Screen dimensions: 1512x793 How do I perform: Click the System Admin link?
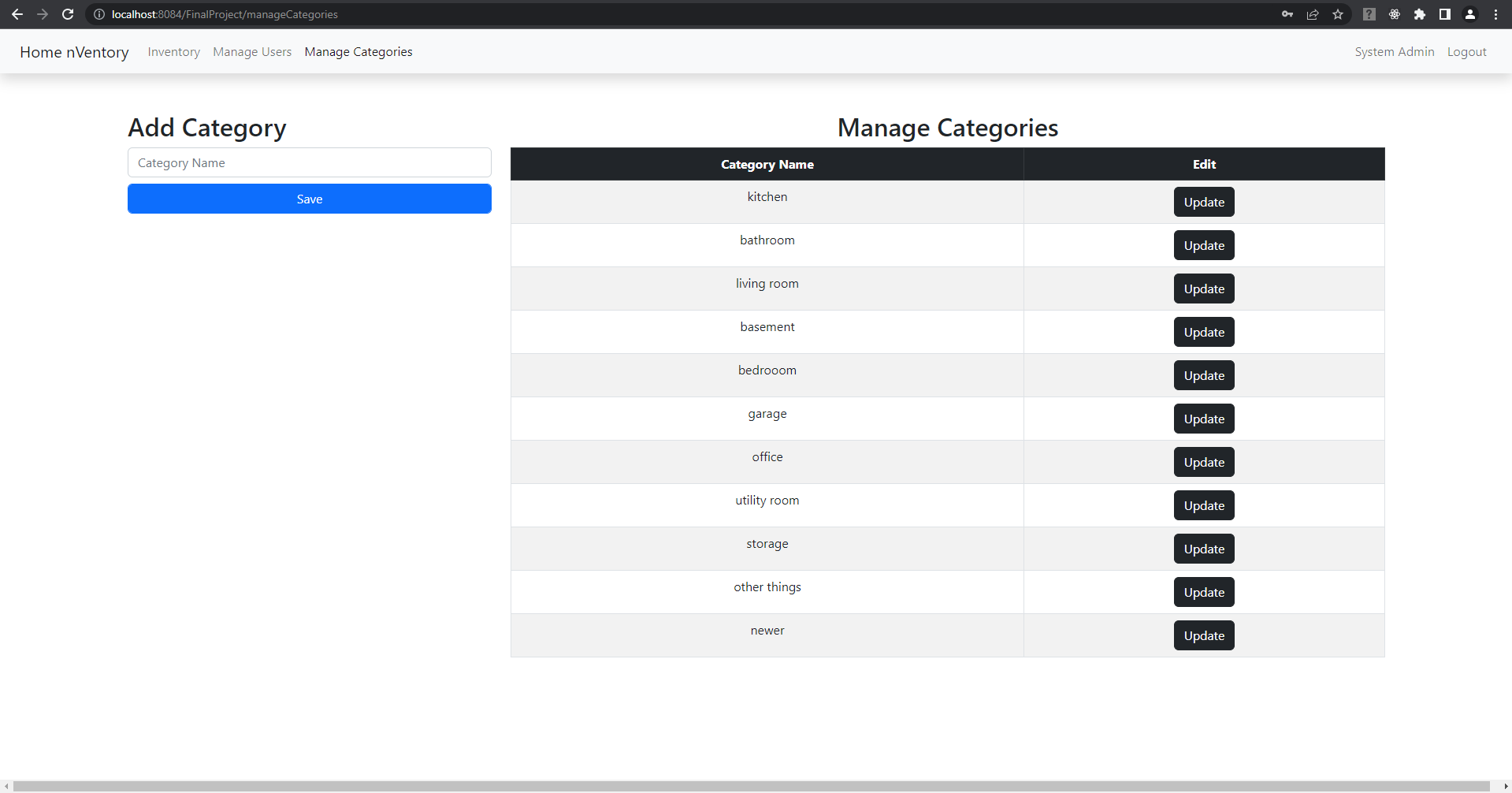point(1395,52)
